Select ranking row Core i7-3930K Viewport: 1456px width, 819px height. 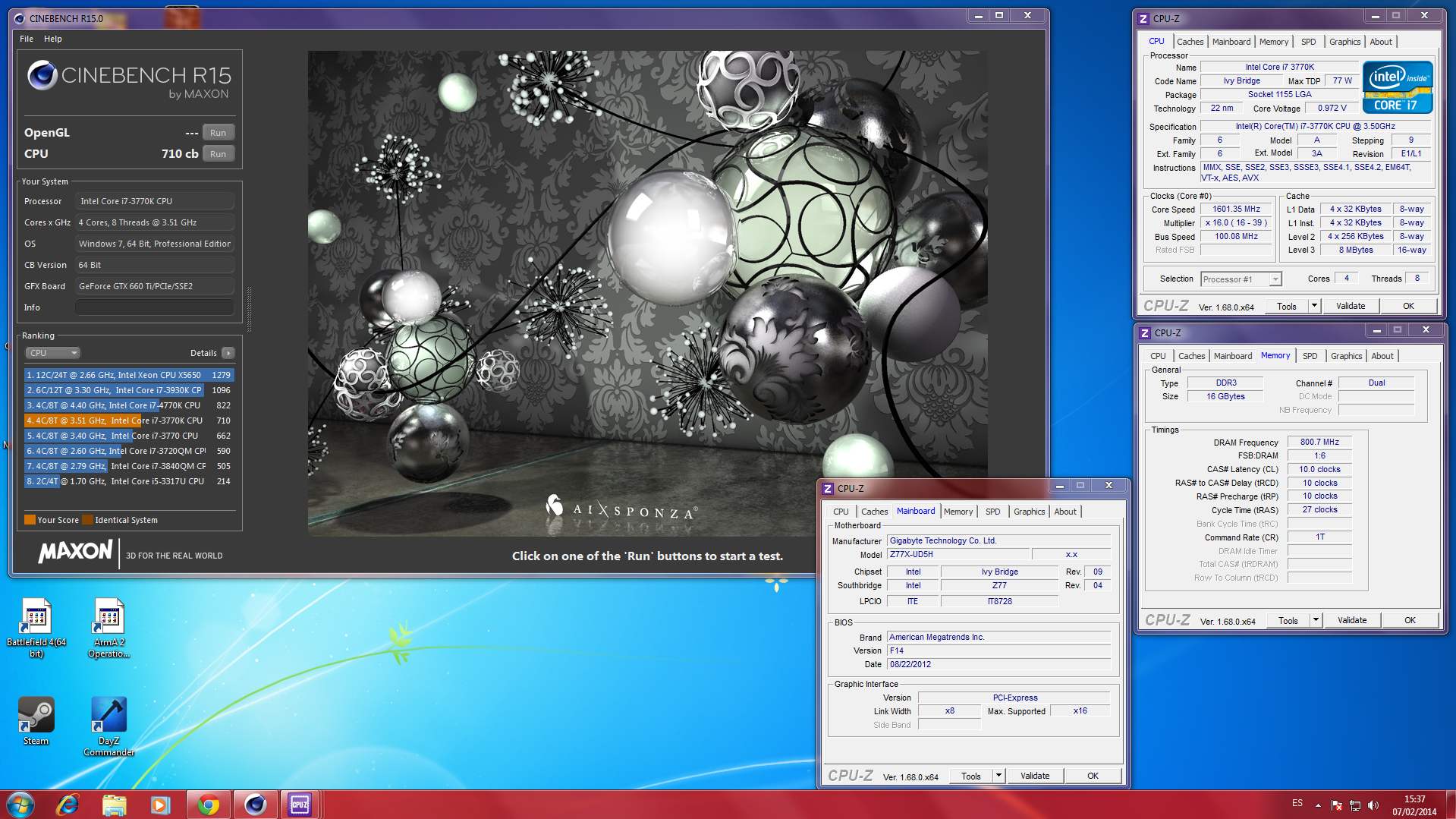pyautogui.click(x=129, y=390)
